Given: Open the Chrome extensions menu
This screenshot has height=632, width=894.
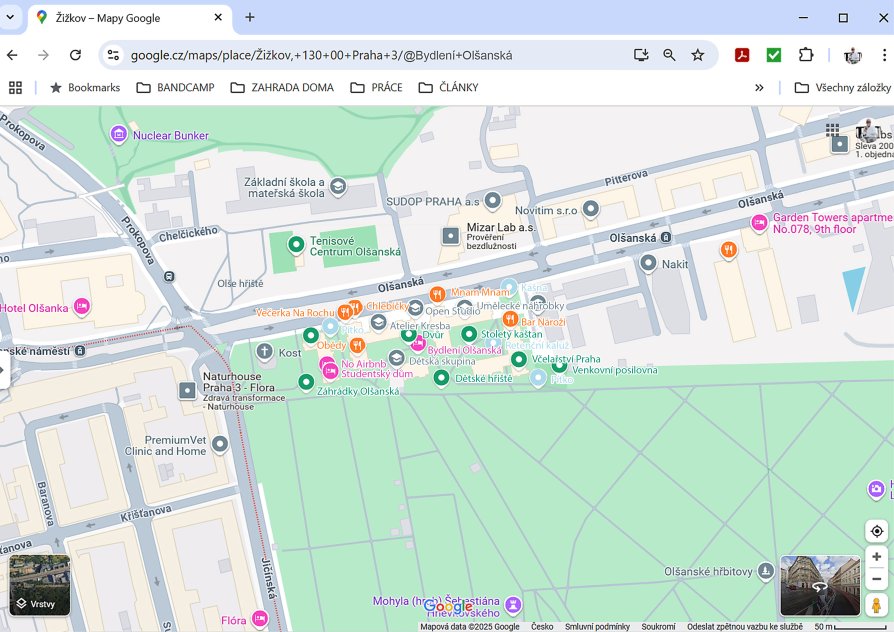Looking at the screenshot, I should point(806,55).
